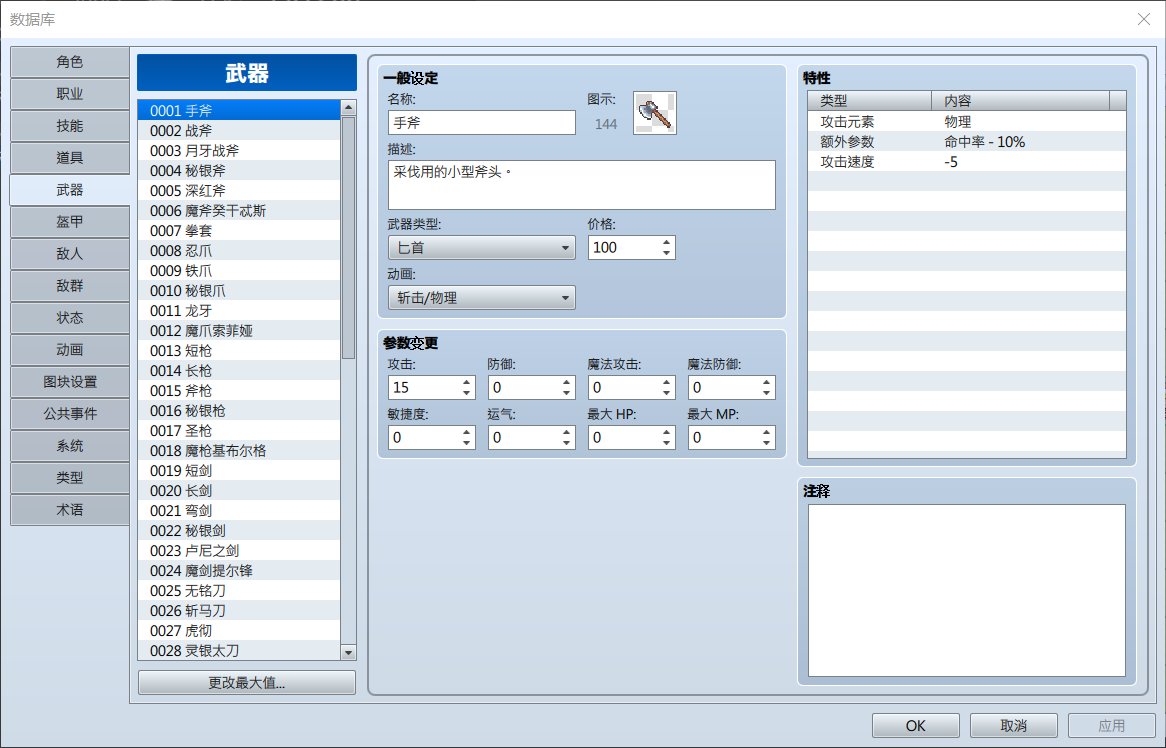1166x748 pixels.
Task: Increase the 价格 value with up arrow
Action: pyautogui.click(x=666, y=242)
